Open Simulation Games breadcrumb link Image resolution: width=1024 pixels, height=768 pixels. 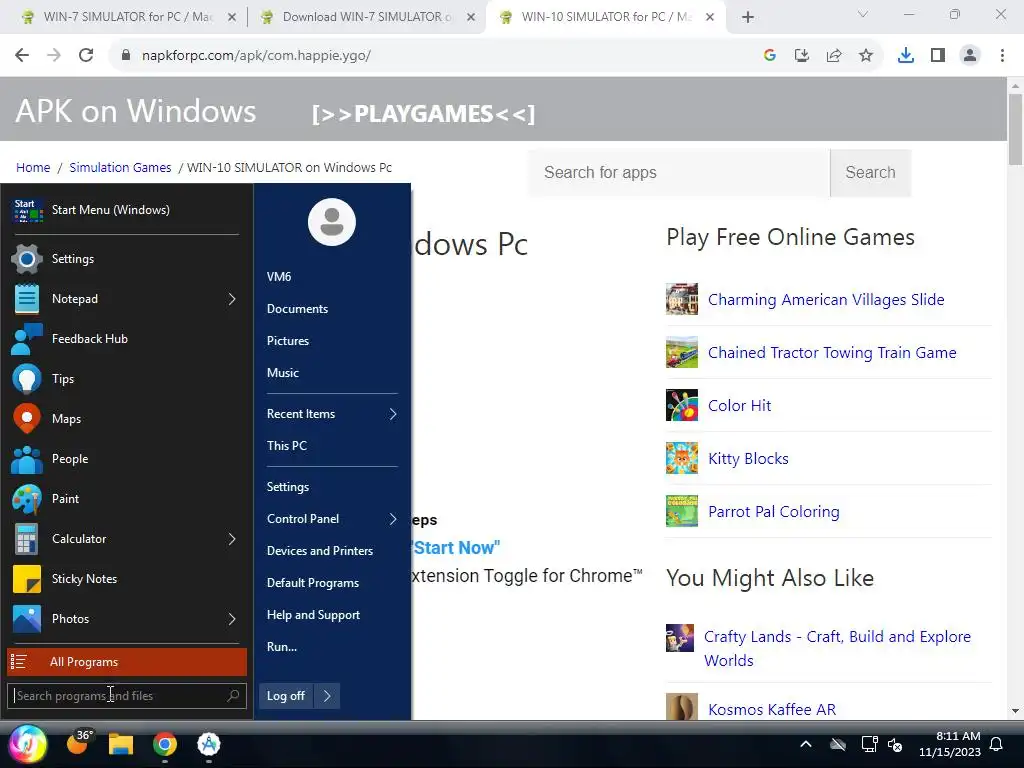click(120, 167)
